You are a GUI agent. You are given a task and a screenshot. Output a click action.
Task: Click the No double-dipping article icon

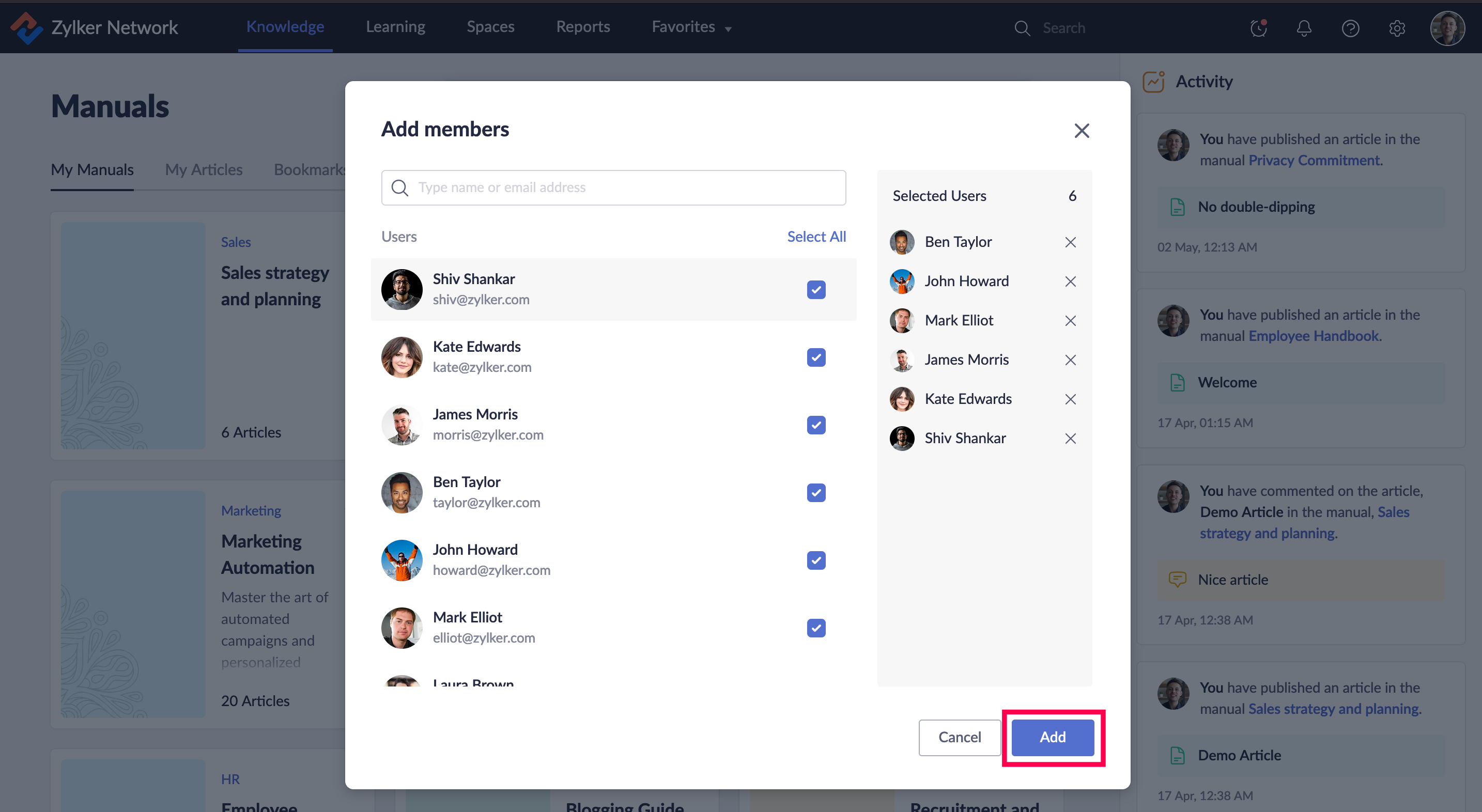(1178, 207)
